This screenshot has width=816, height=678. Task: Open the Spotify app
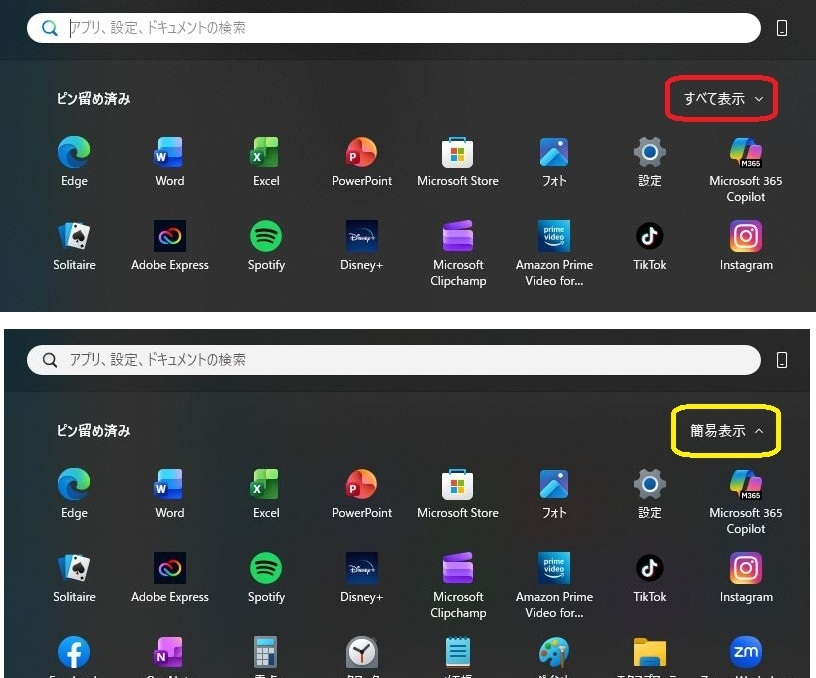point(265,236)
